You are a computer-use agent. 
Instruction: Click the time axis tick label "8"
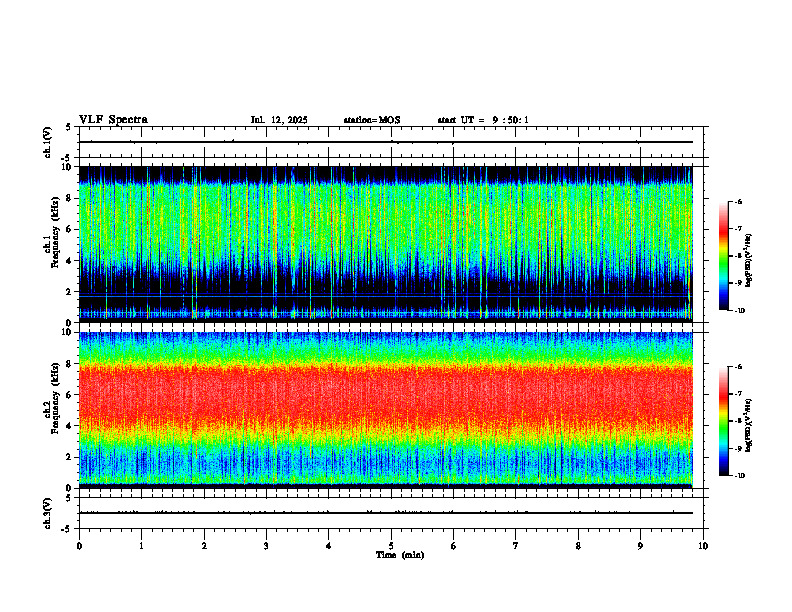pos(578,546)
